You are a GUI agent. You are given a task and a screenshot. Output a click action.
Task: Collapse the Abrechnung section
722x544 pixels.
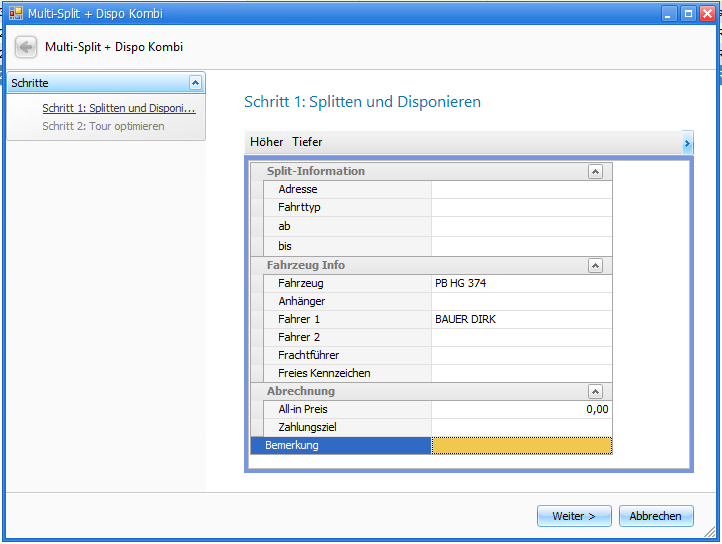[x=595, y=391]
